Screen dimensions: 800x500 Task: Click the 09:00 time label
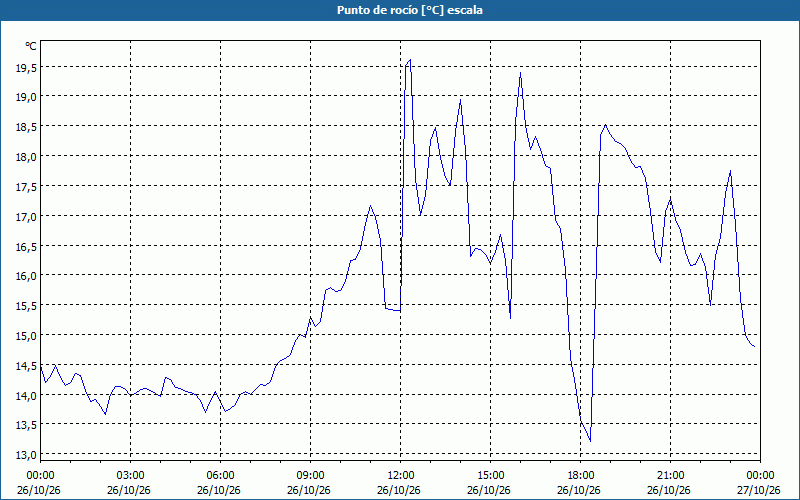point(311,476)
